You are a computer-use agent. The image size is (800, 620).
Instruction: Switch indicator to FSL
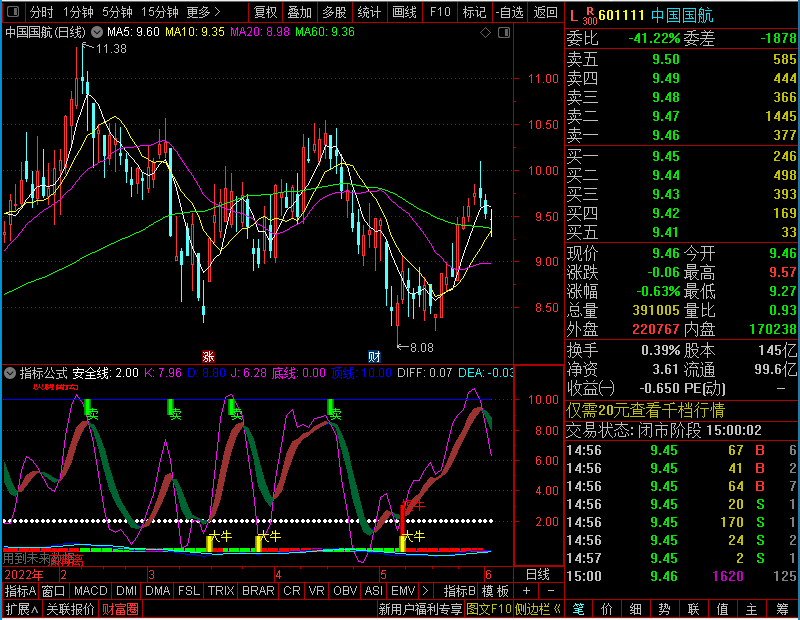pos(189,591)
